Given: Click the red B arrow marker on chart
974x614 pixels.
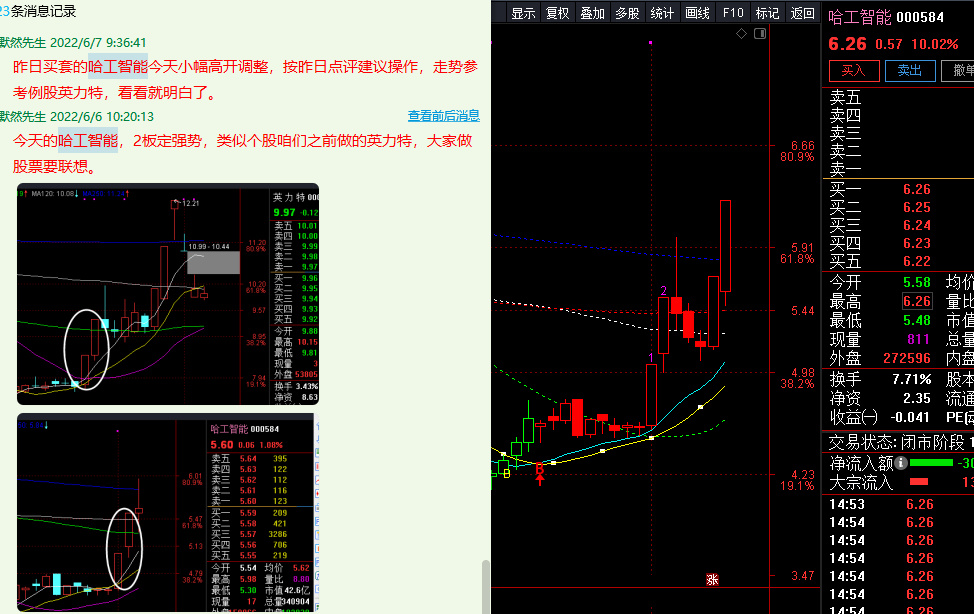Looking at the screenshot, I should coord(539,472).
